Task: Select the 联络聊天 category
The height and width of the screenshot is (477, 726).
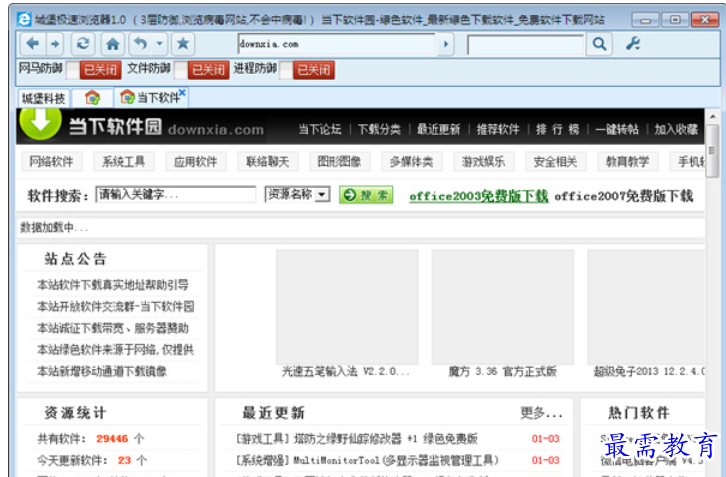Action: [x=268, y=162]
